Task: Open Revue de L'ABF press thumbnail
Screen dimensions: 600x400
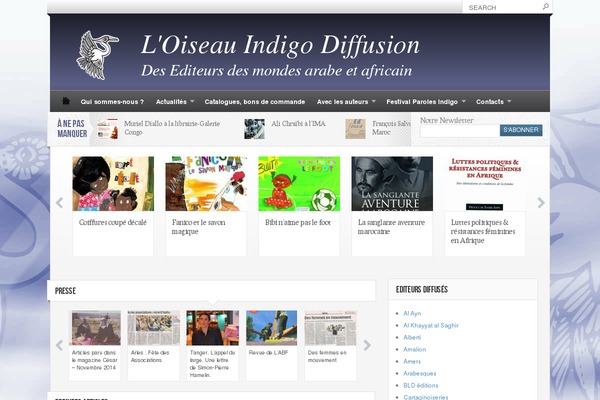Action: tap(271, 328)
